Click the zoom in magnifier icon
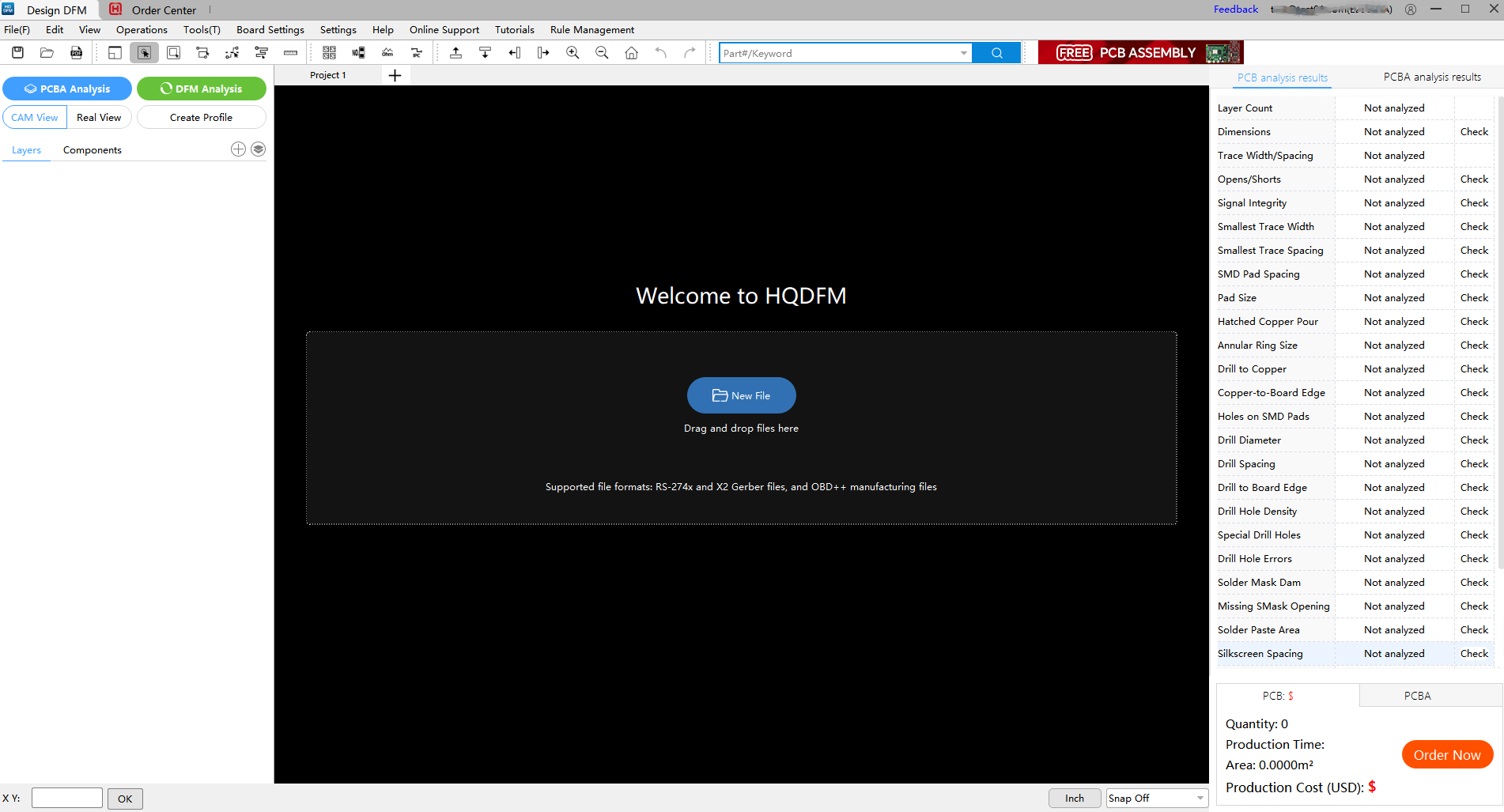1504x812 pixels. [573, 53]
